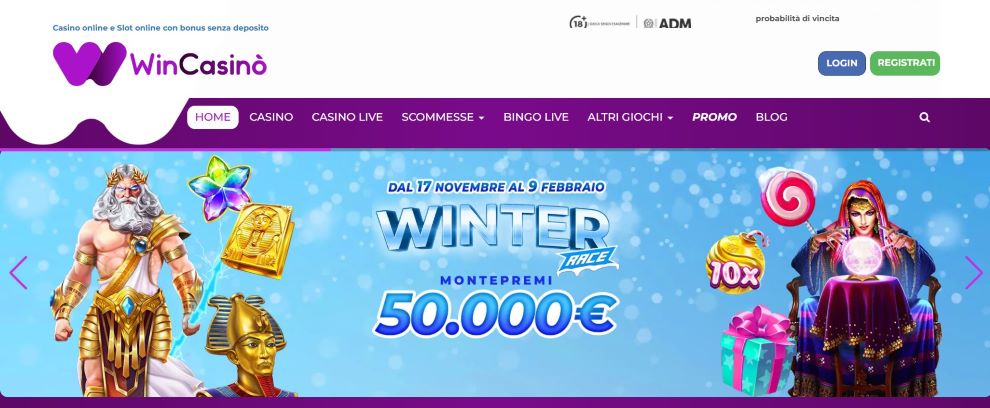Click the green Registrati button
Screen dimensions: 990x408
[905, 63]
